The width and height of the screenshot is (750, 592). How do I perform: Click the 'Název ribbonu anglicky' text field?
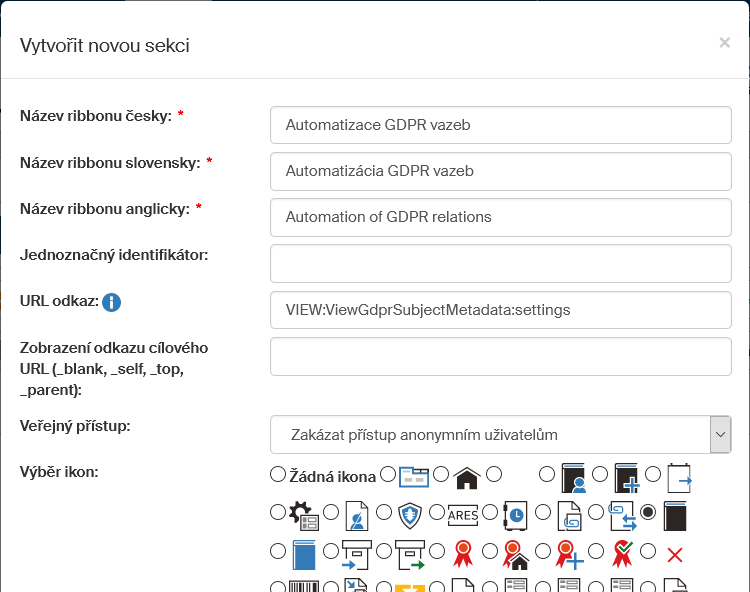coord(500,217)
